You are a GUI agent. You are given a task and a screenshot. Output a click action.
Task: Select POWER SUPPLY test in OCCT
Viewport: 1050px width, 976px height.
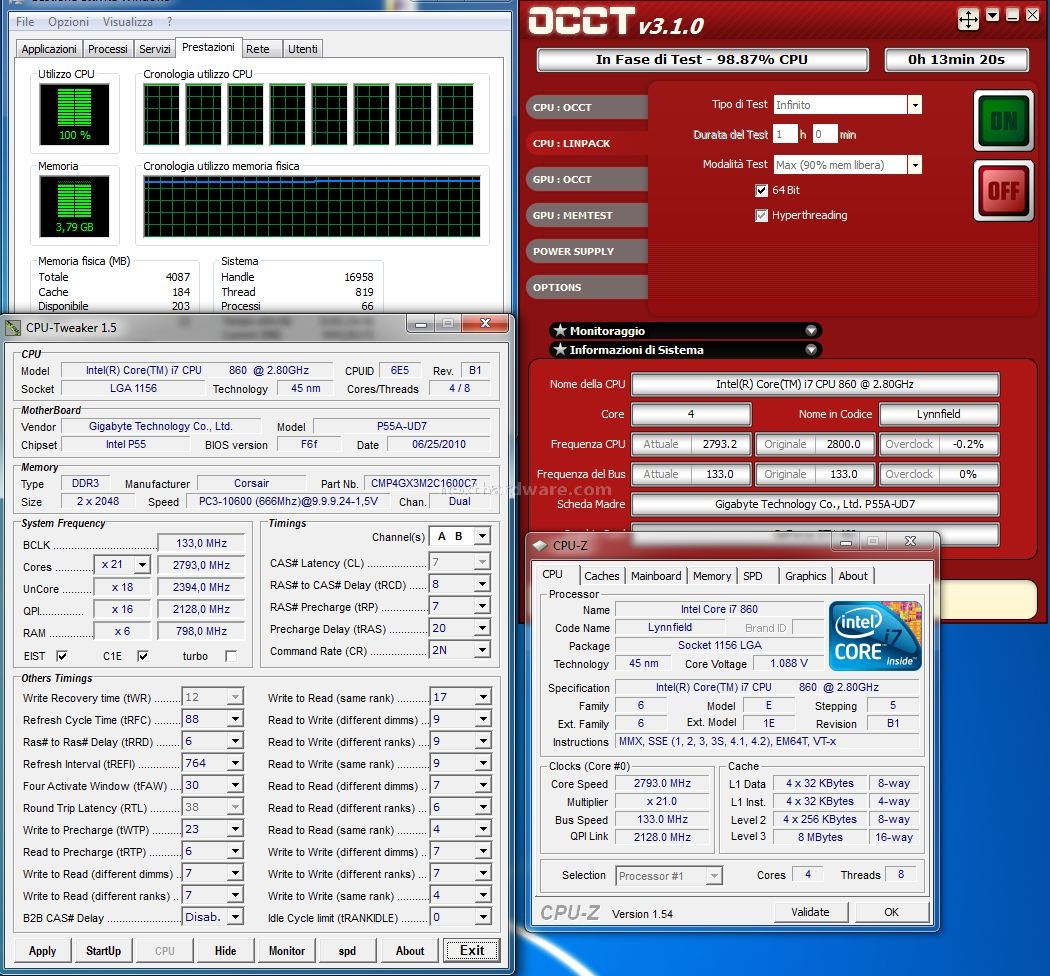point(587,251)
